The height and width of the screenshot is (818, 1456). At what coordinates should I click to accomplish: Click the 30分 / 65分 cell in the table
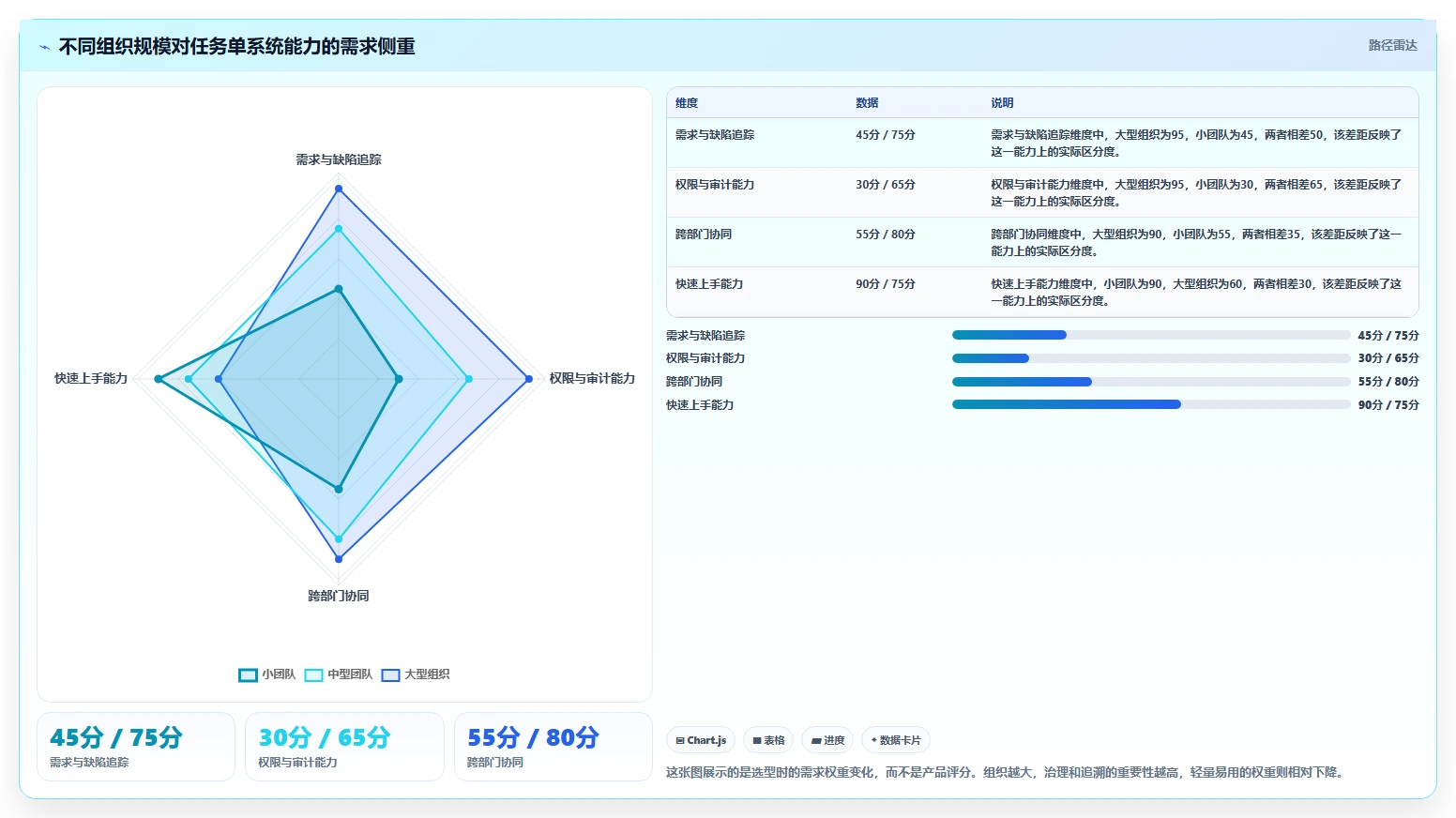[x=885, y=185]
